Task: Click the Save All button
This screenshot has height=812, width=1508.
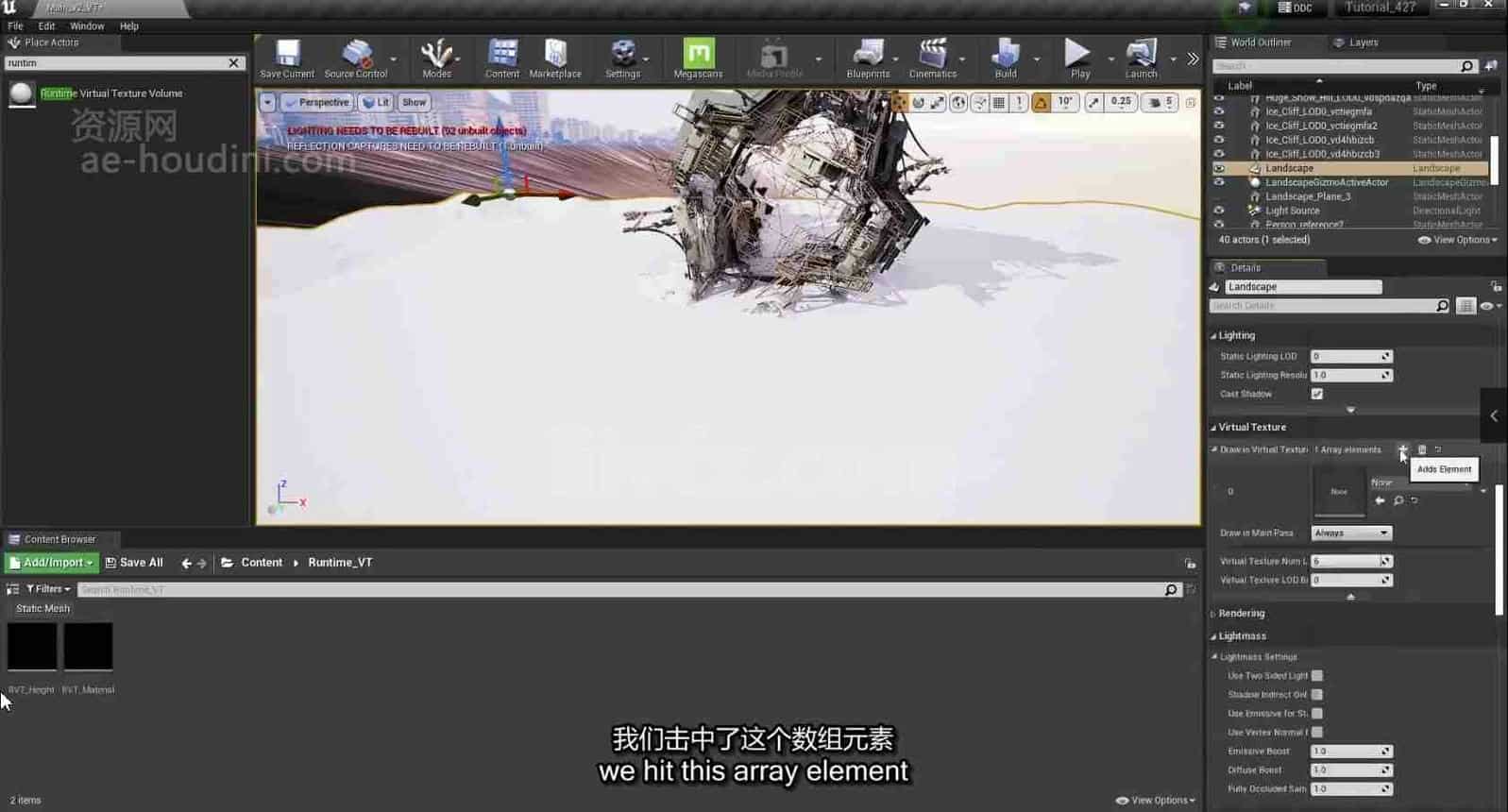Action: coord(134,563)
